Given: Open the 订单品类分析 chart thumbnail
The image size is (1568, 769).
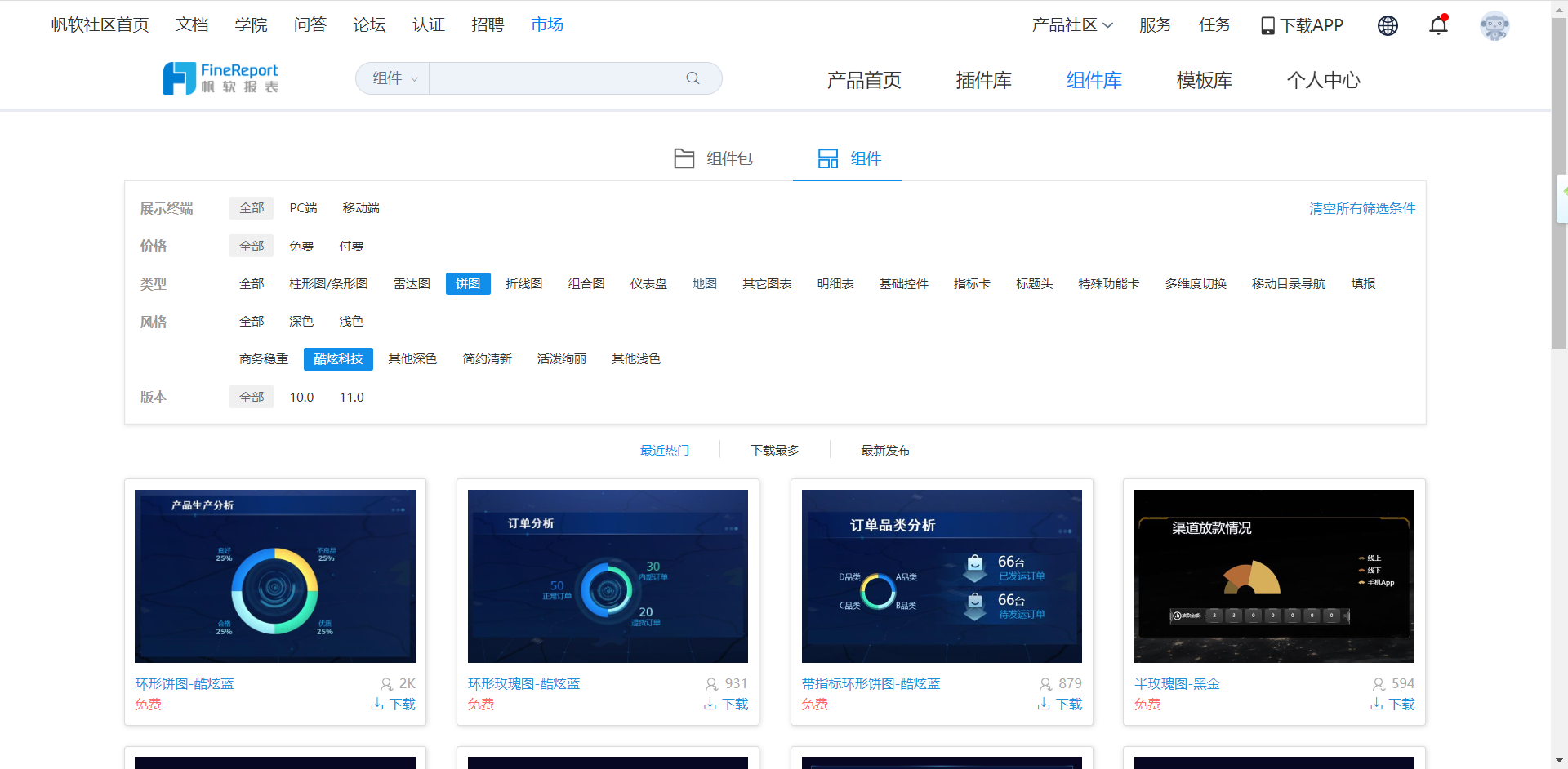Looking at the screenshot, I should (942, 576).
